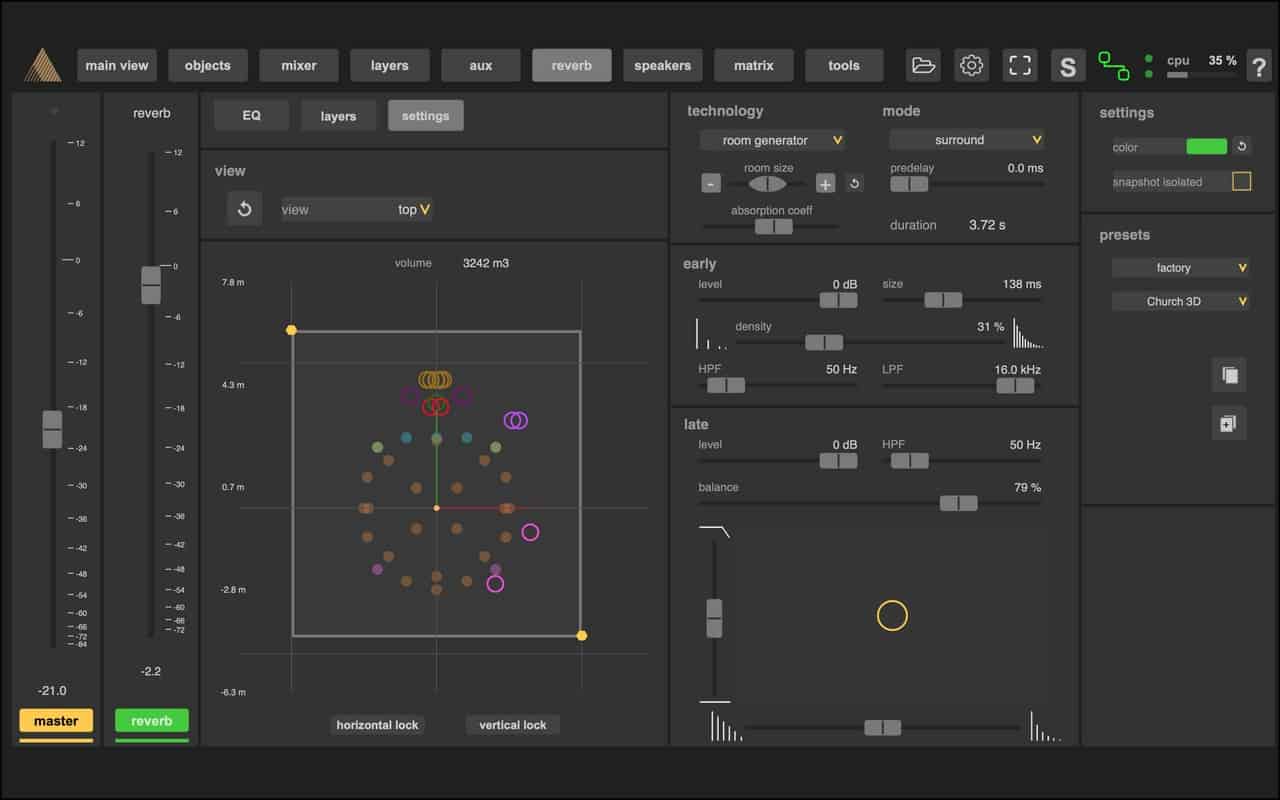Expand the surround mode dropdown
Screen dimensions: 1280x800
coord(966,140)
